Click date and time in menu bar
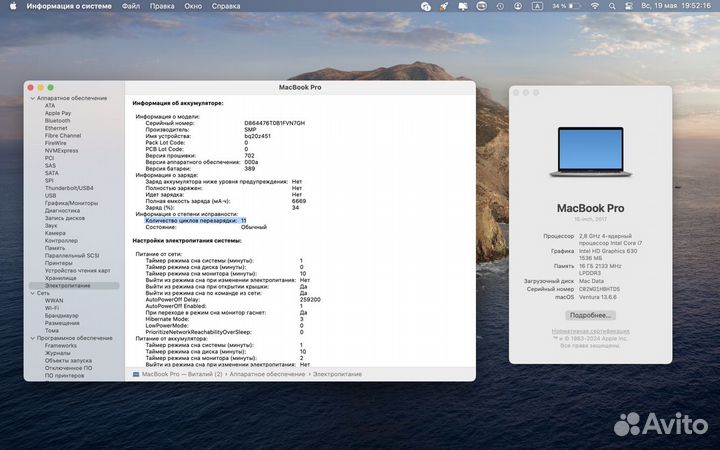Image resolution: width=720 pixels, height=450 pixels. point(675,6)
